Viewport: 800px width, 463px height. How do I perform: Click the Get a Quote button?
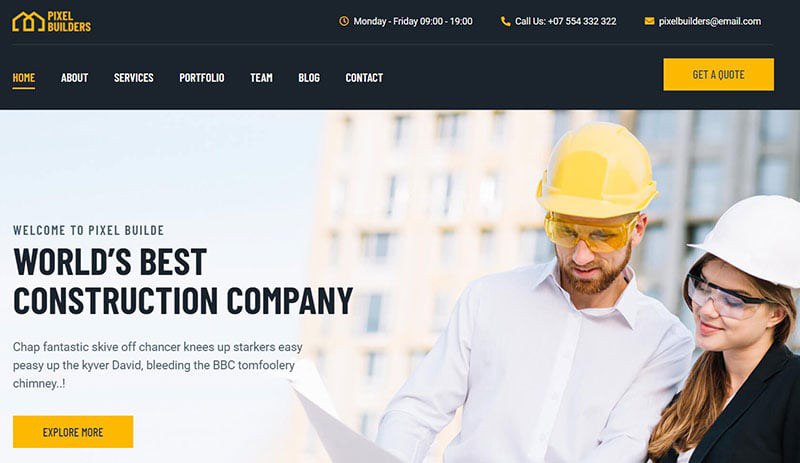point(718,75)
